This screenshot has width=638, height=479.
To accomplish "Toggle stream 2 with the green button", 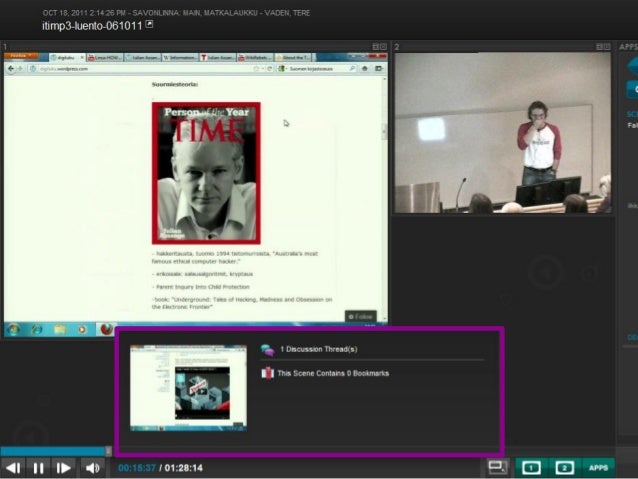I will [565, 468].
